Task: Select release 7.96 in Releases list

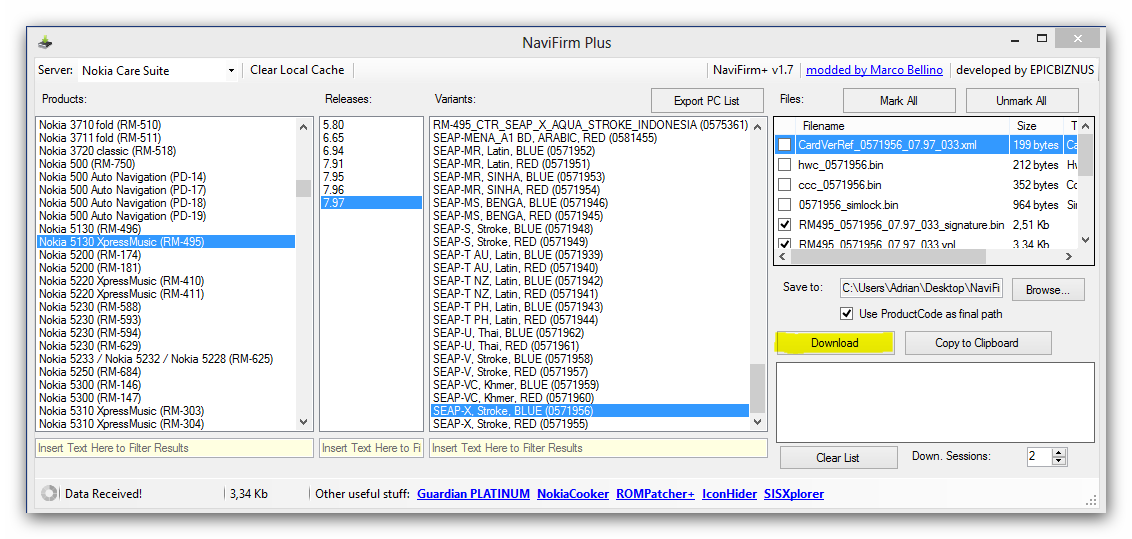Action: pyautogui.click(x=333, y=190)
